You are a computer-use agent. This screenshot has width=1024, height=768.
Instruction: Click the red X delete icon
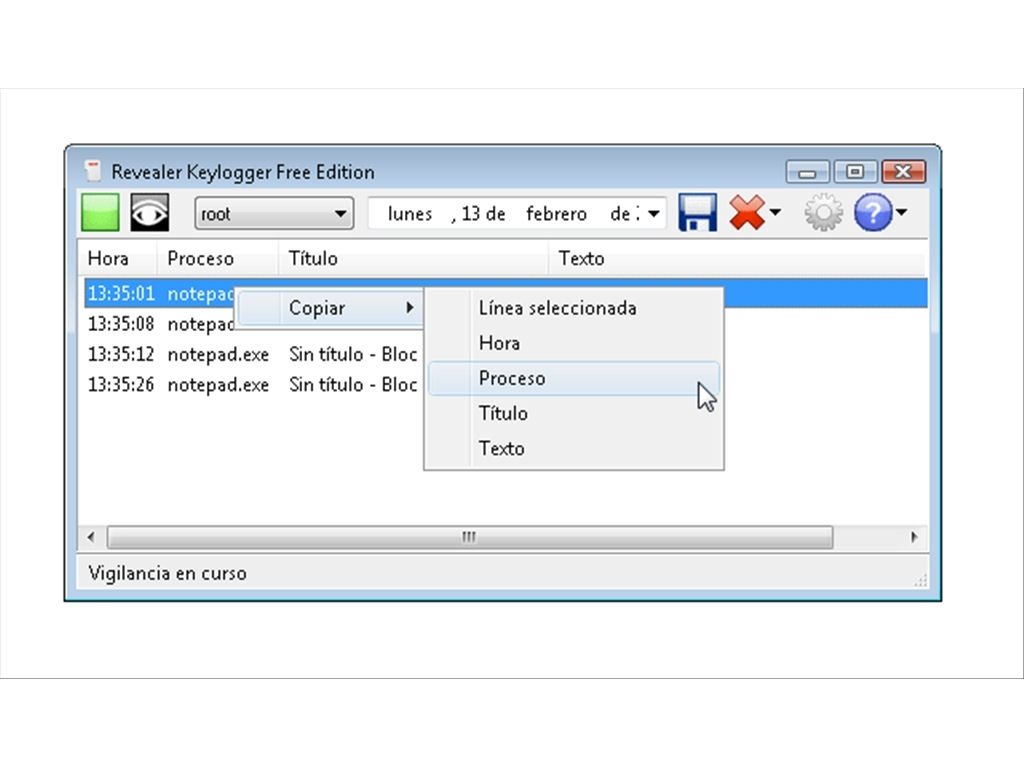click(x=746, y=212)
